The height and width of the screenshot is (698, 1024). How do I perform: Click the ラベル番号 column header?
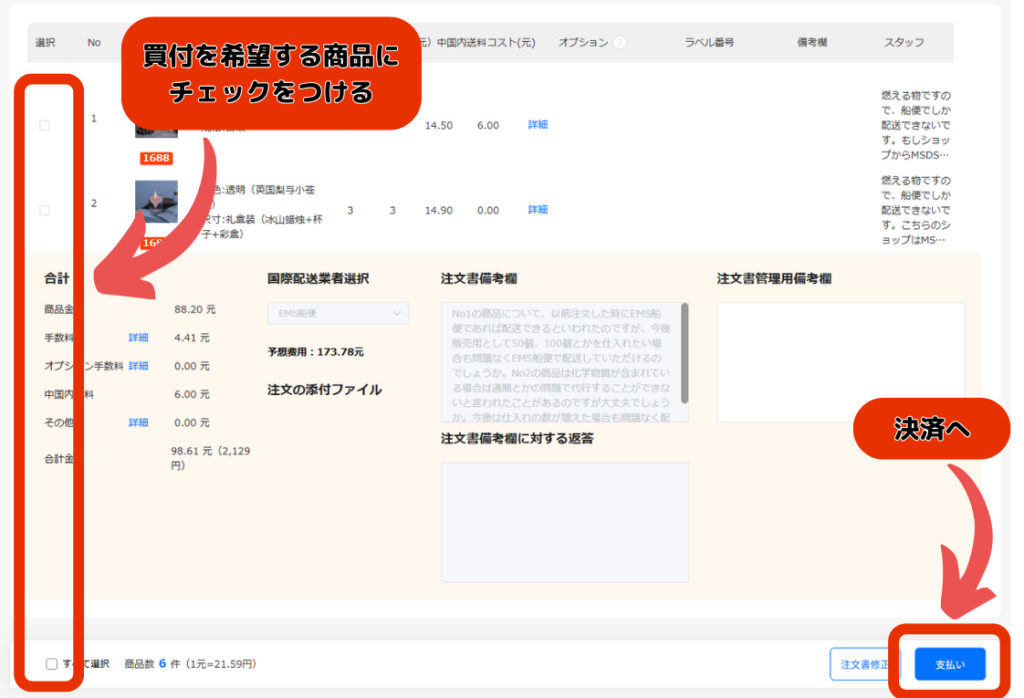coord(709,43)
